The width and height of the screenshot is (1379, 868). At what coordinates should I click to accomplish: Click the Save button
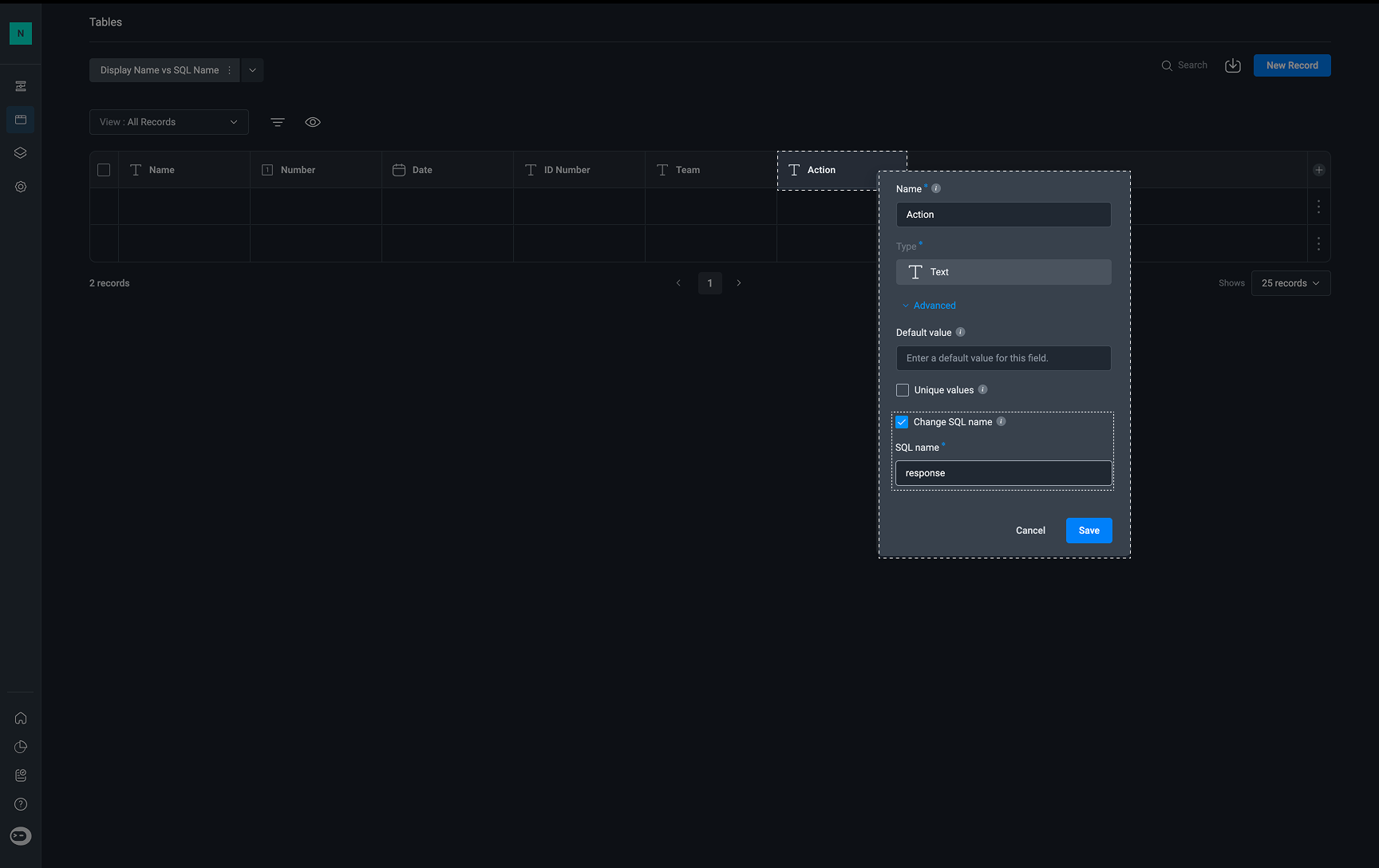pos(1089,531)
